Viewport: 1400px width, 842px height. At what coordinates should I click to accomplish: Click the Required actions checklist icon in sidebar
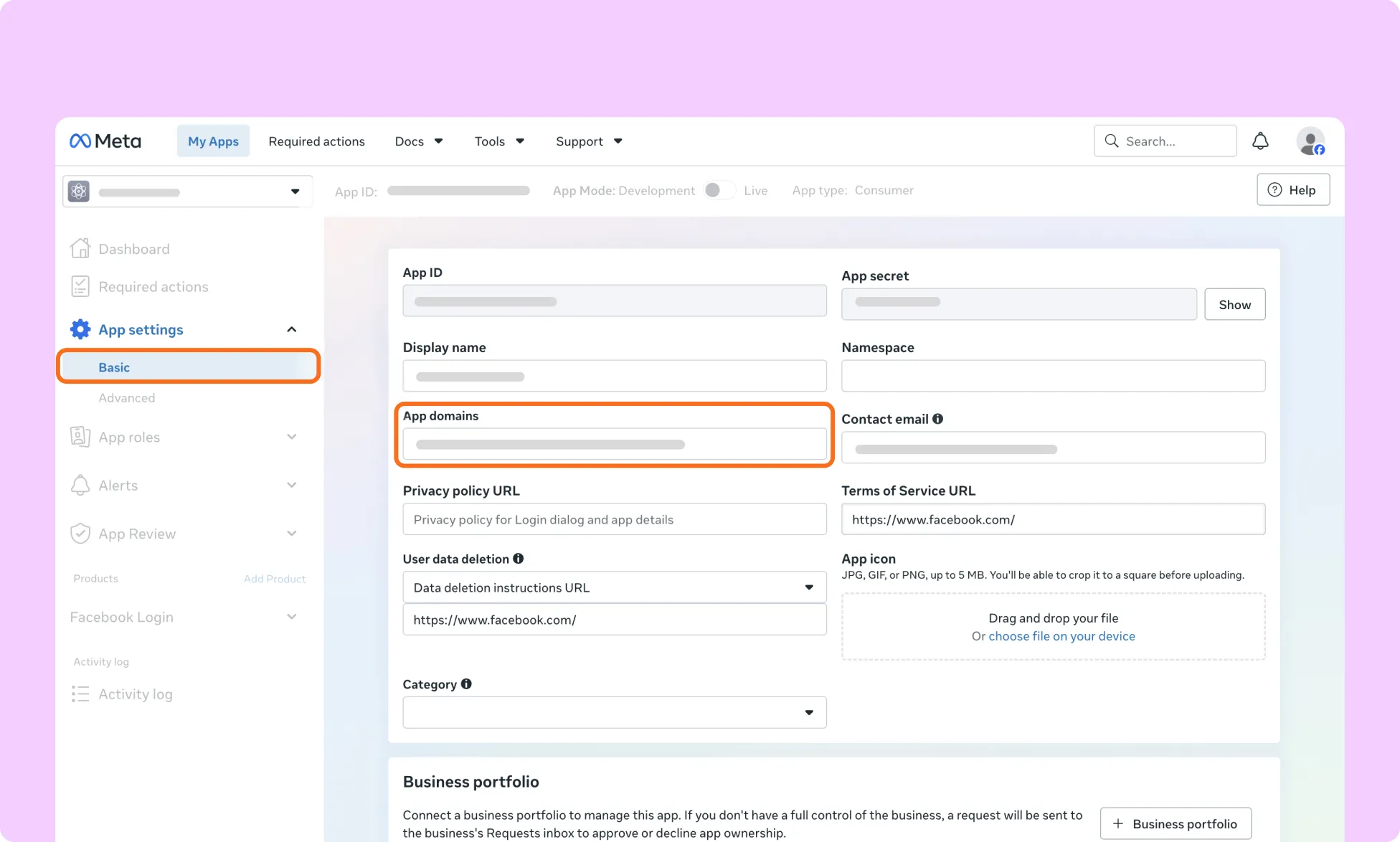point(80,286)
